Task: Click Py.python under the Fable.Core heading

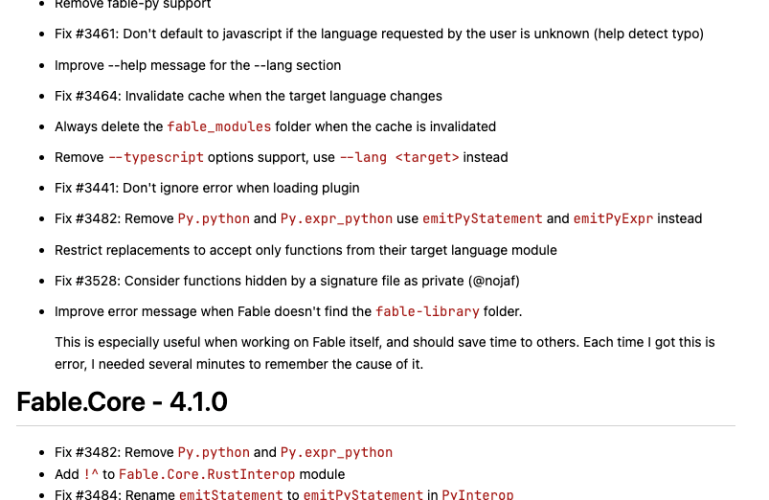Action: [213, 452]
